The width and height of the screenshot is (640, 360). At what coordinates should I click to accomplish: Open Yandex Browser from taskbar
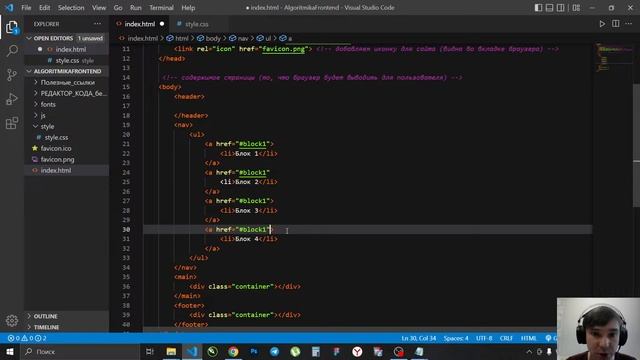357,351
